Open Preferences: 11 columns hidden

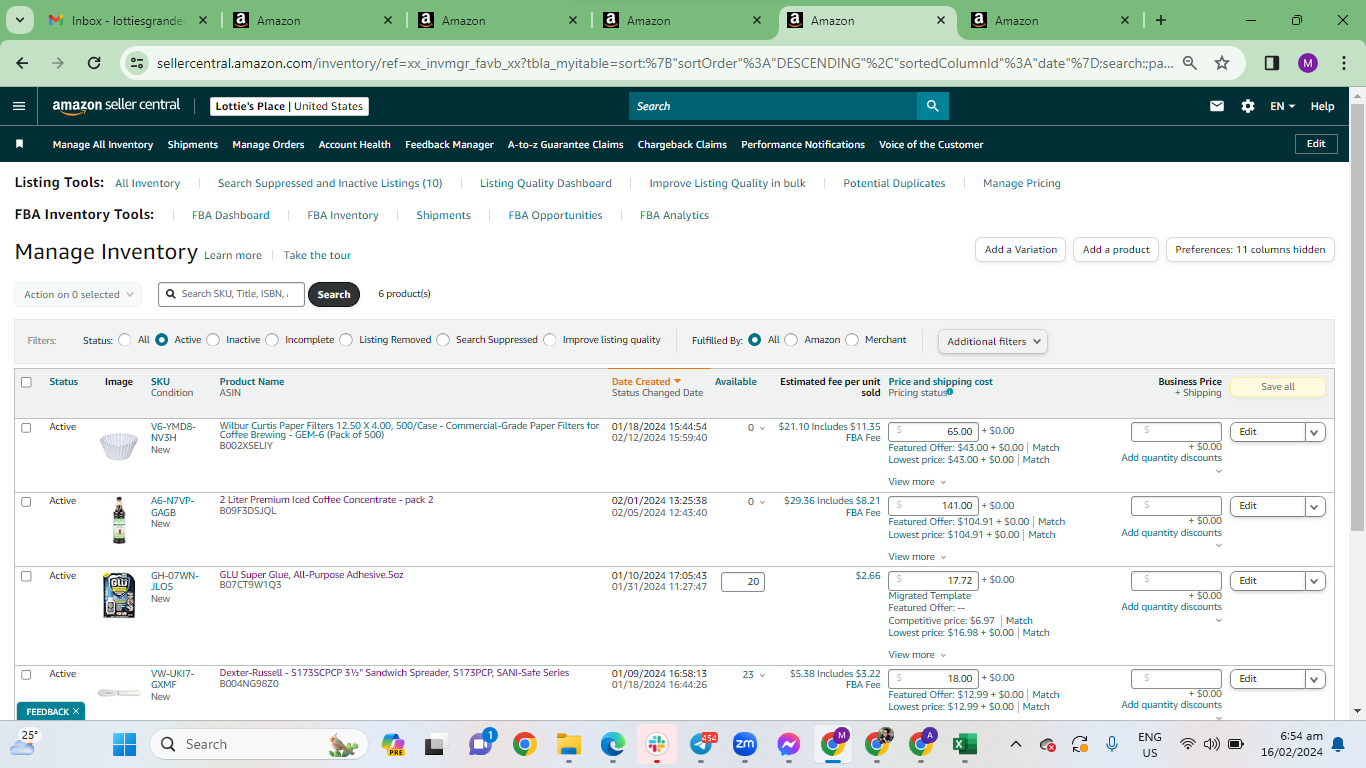click(x=1250, y=250)
